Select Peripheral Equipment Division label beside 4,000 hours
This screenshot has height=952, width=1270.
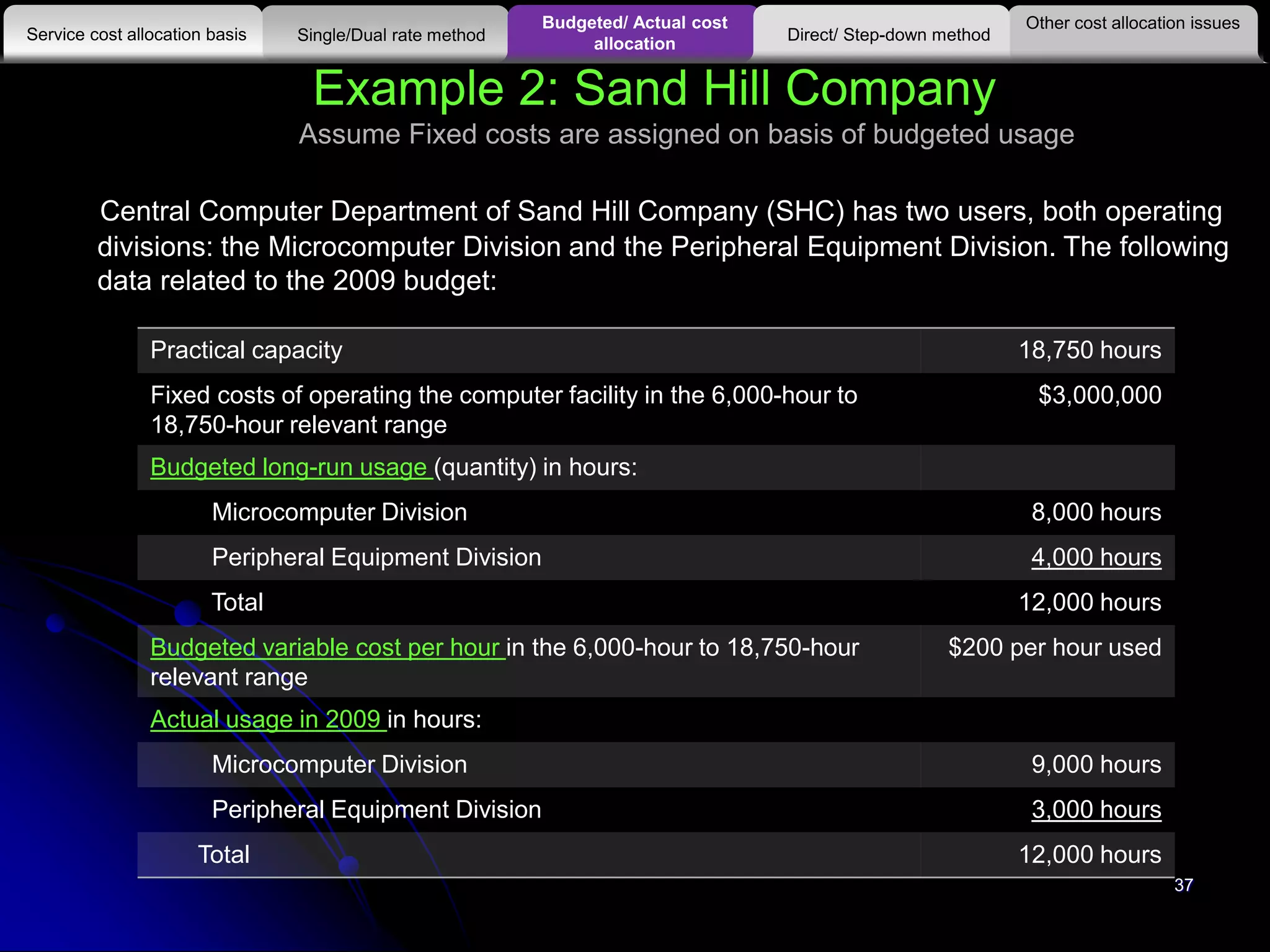pos(376,558)
